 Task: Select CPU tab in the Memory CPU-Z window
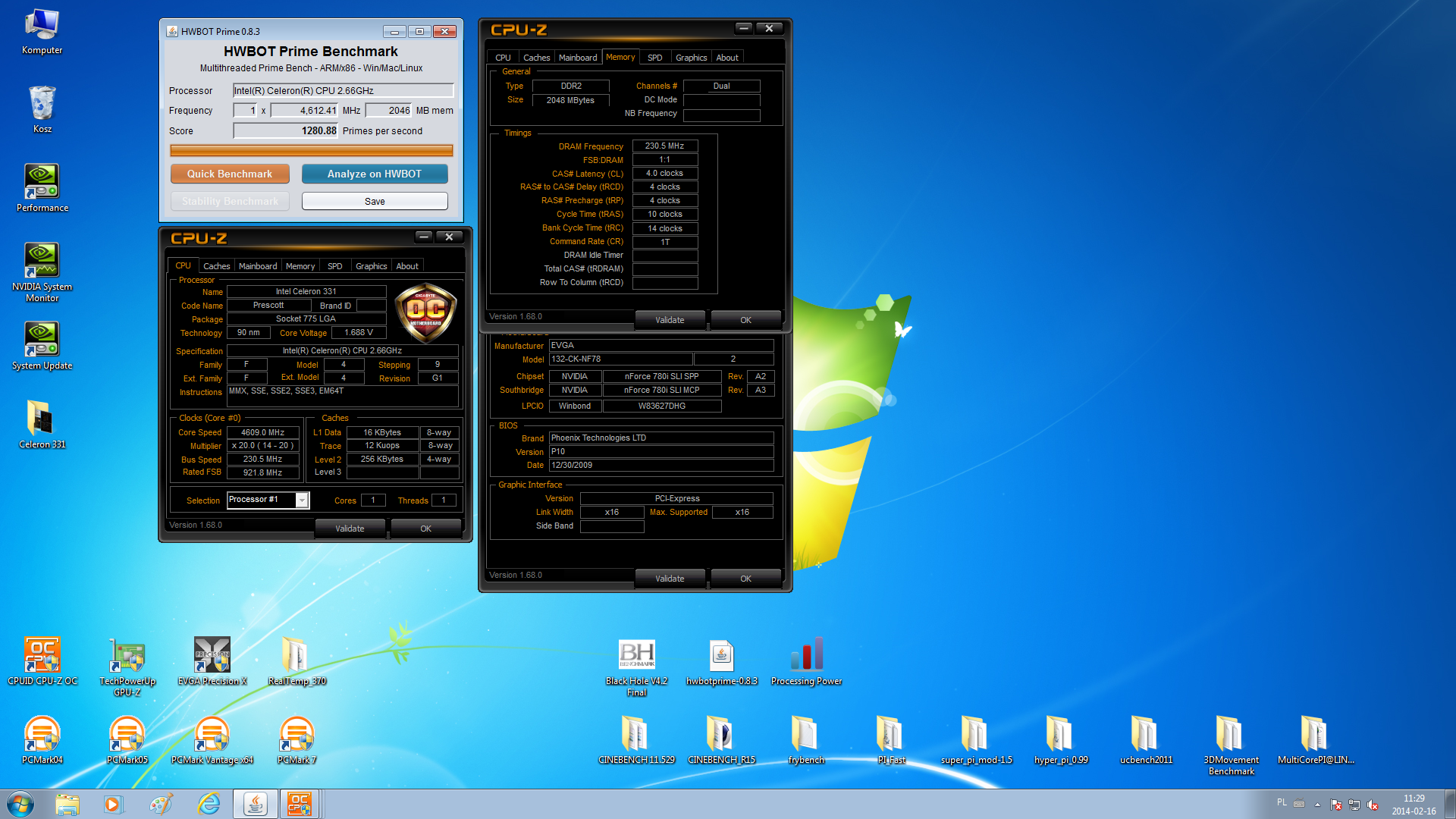(x=503, y=58)
